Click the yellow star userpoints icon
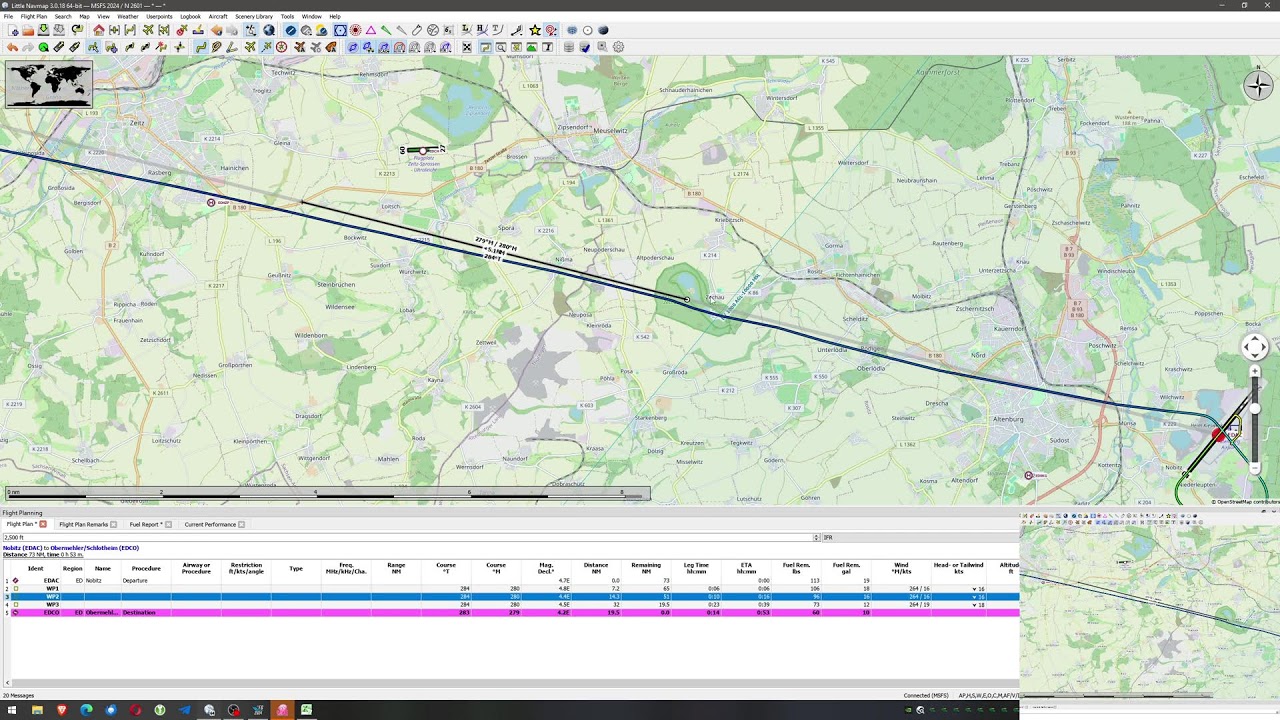The image size is (1280, 720). pyautogui.click(x=535, y=30)
